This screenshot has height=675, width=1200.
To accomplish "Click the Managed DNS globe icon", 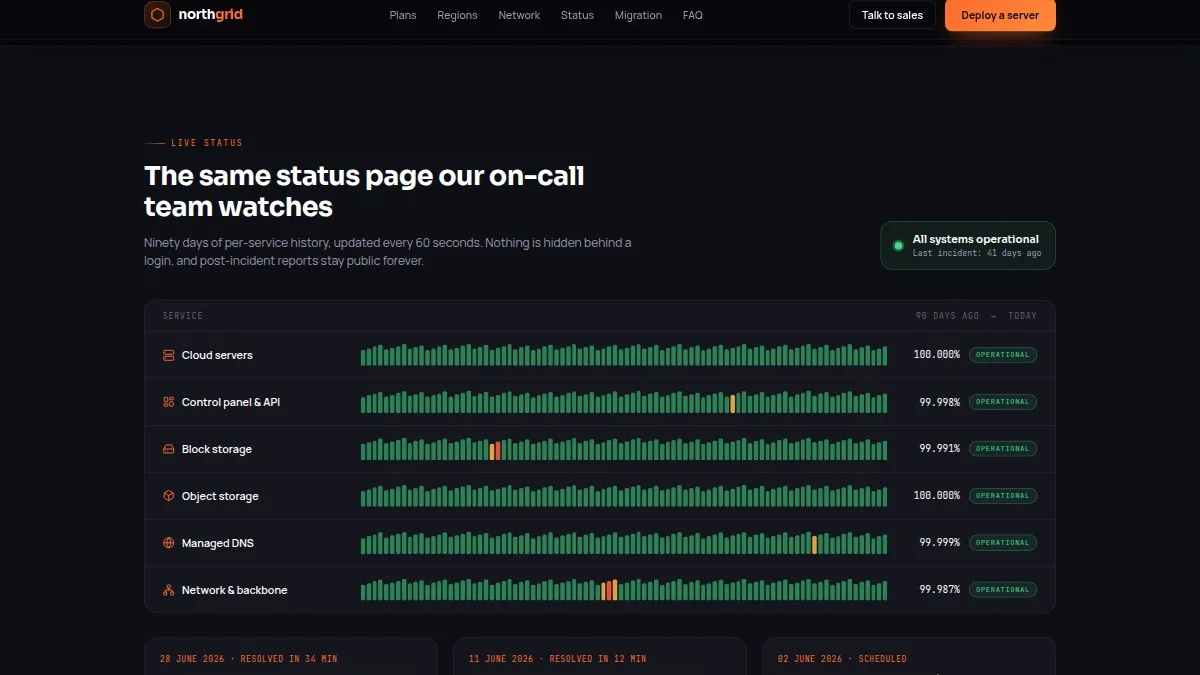I will coord(168,543).
